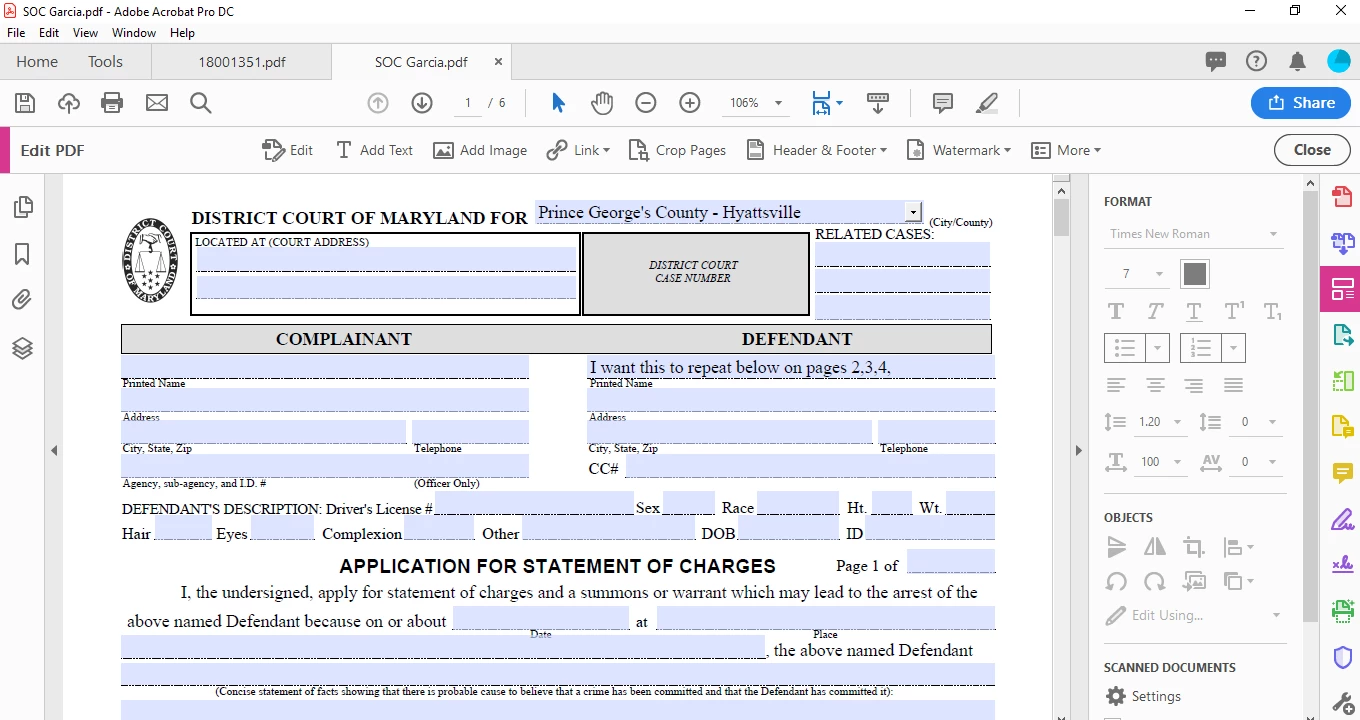Activate the selection arrow tool
This screenshot has width=1360, height=720.
(x=558, y=103)
